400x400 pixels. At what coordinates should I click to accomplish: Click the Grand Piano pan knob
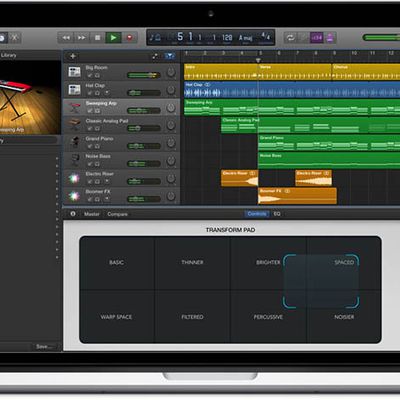[x=171, y=143]
